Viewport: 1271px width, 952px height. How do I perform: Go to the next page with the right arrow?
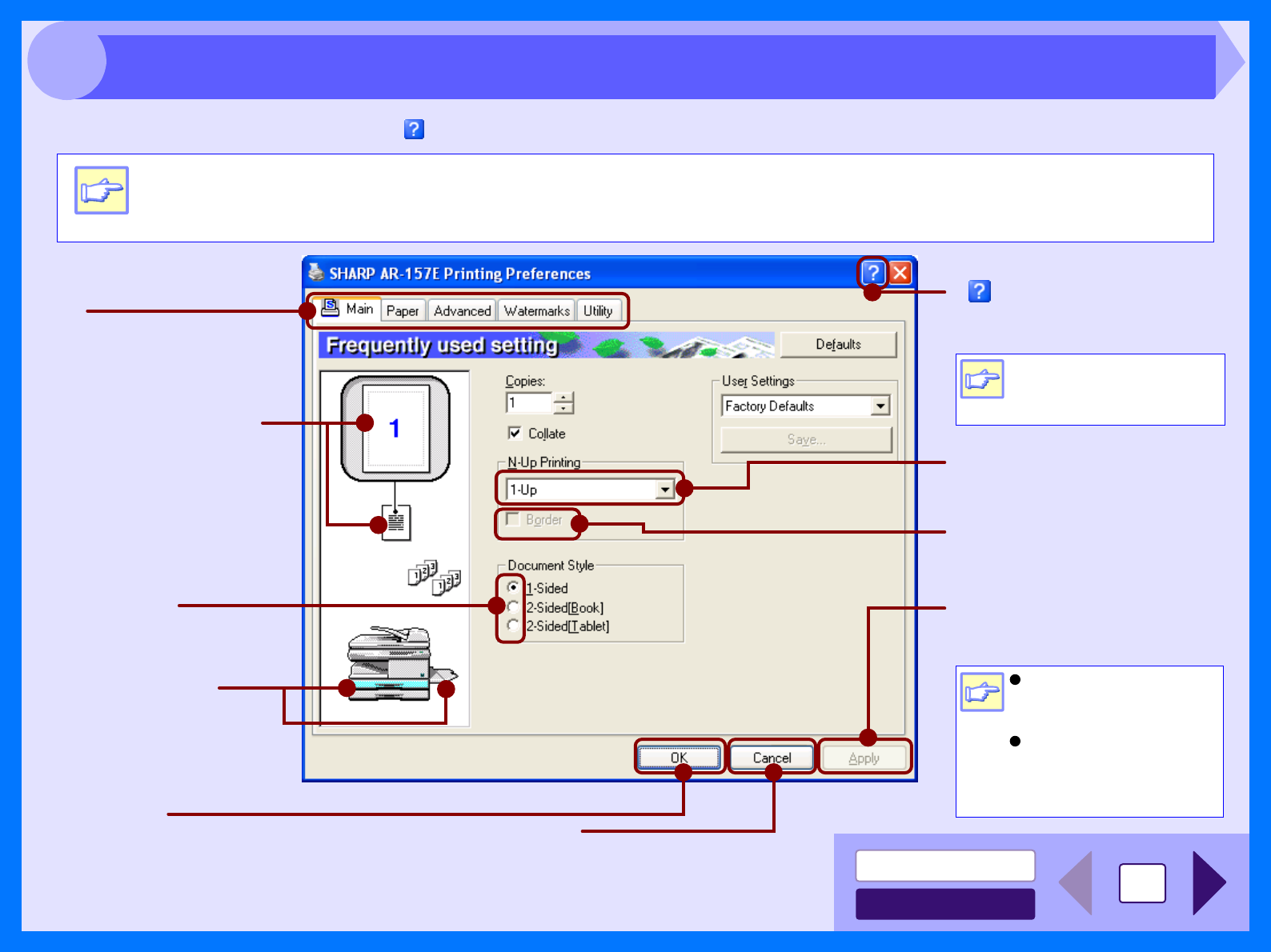click(1209, 882)
